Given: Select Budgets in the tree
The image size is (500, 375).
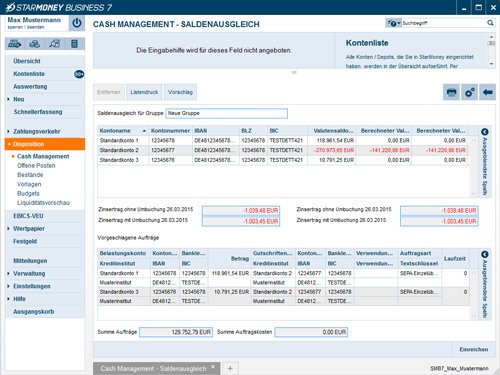Looking at the screenshot, I should pyautogui.click(x=28, y=193).
